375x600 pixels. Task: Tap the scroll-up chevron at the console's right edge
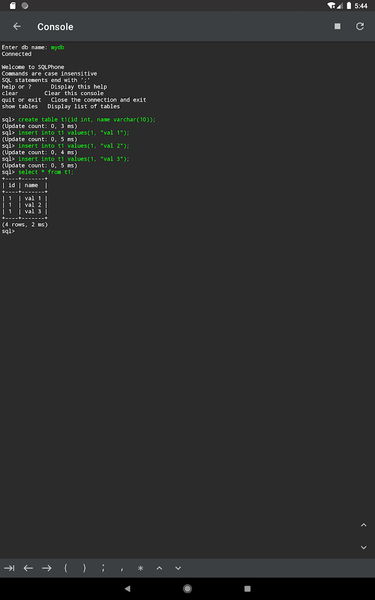point(364,525)
